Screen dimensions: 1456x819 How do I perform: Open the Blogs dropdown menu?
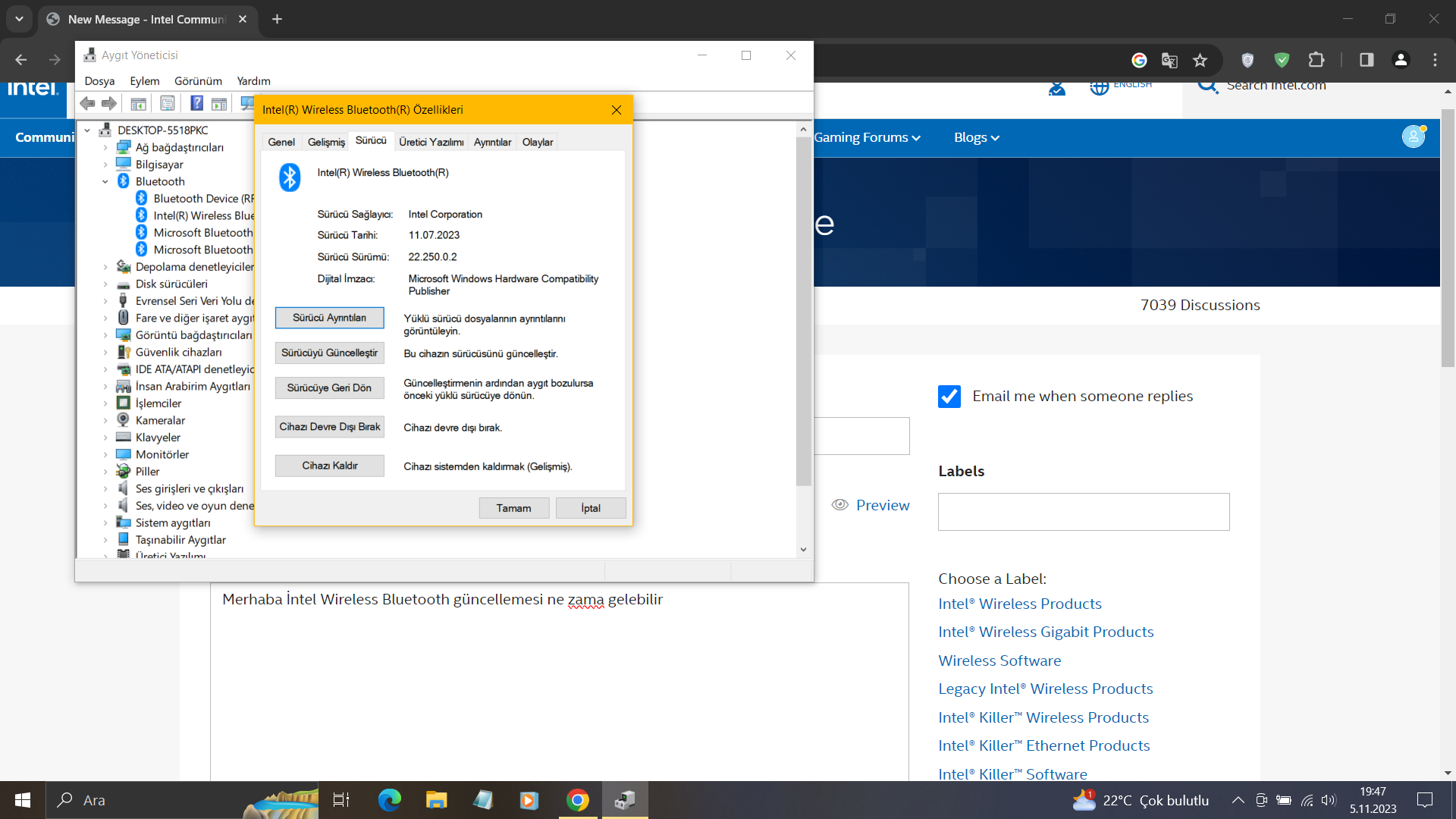click(976, 137)
